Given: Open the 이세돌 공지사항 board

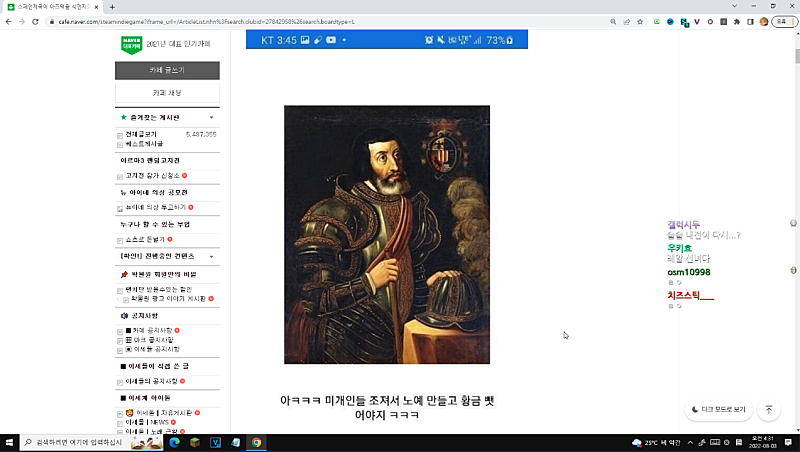Looking at the screenshot, I should click(x=153, y=349).
